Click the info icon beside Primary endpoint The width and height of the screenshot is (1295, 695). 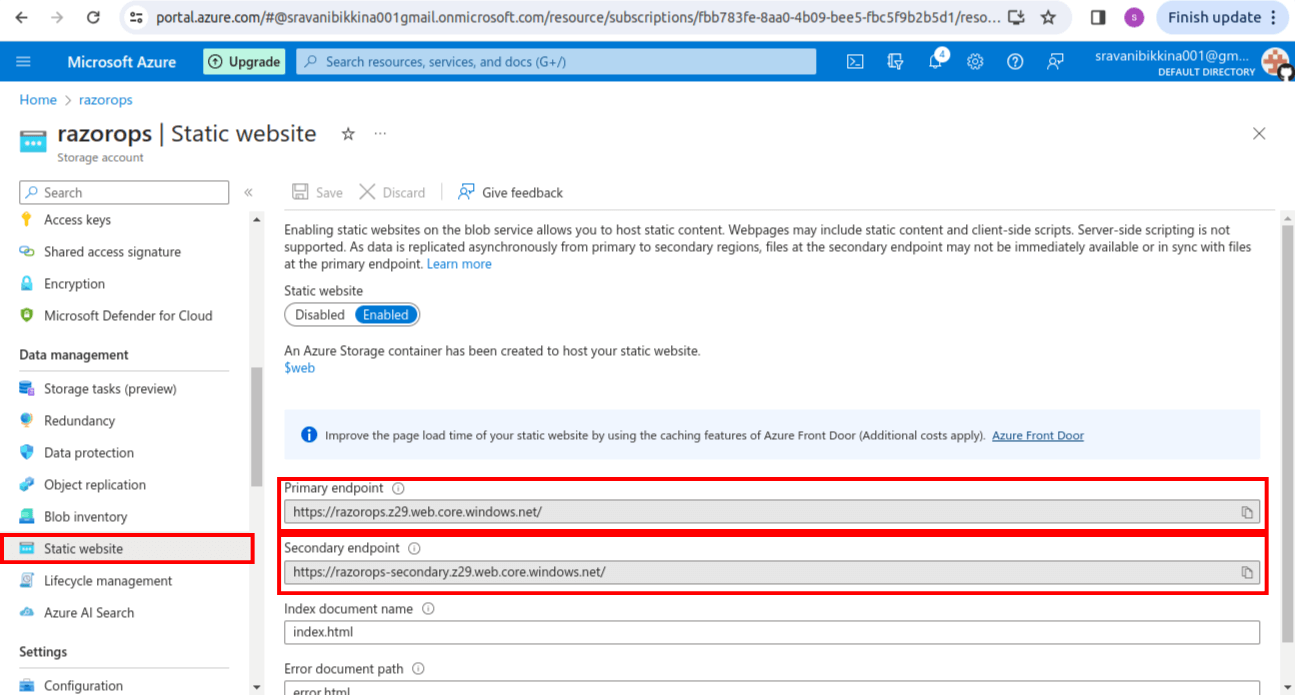[397, 488]
